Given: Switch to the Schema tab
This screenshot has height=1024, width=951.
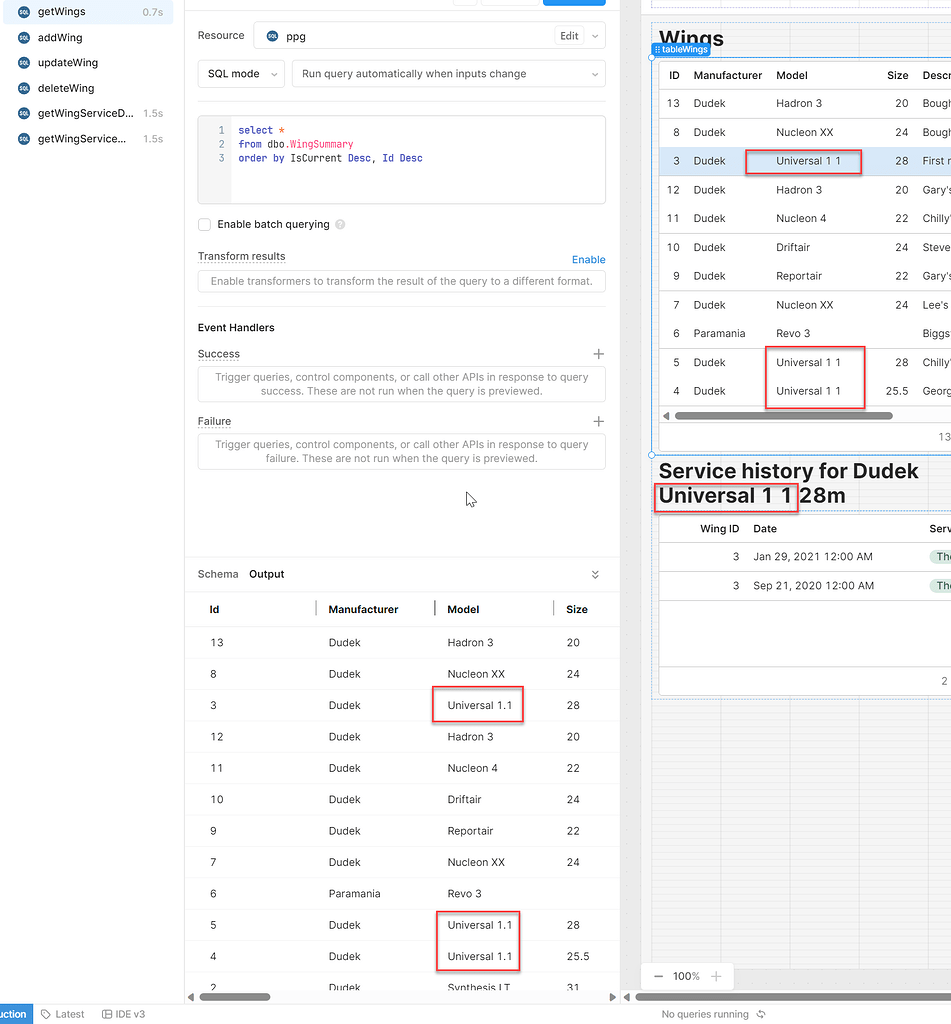Looking at the screenshot, I should (218, 574).
